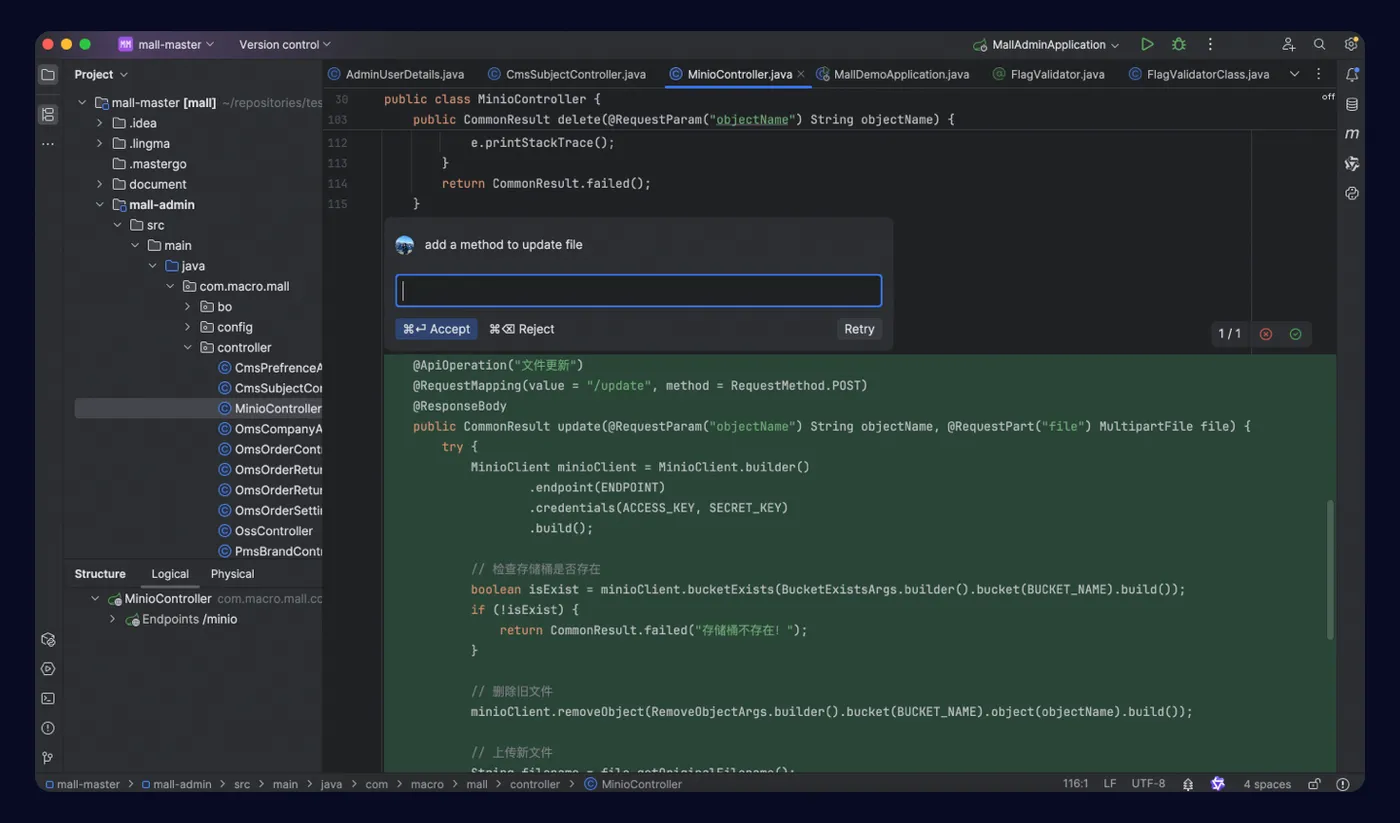Screen dimensions: 1400x823
Task: Accept all changes using green check icon
Action: coord(1296,334)
